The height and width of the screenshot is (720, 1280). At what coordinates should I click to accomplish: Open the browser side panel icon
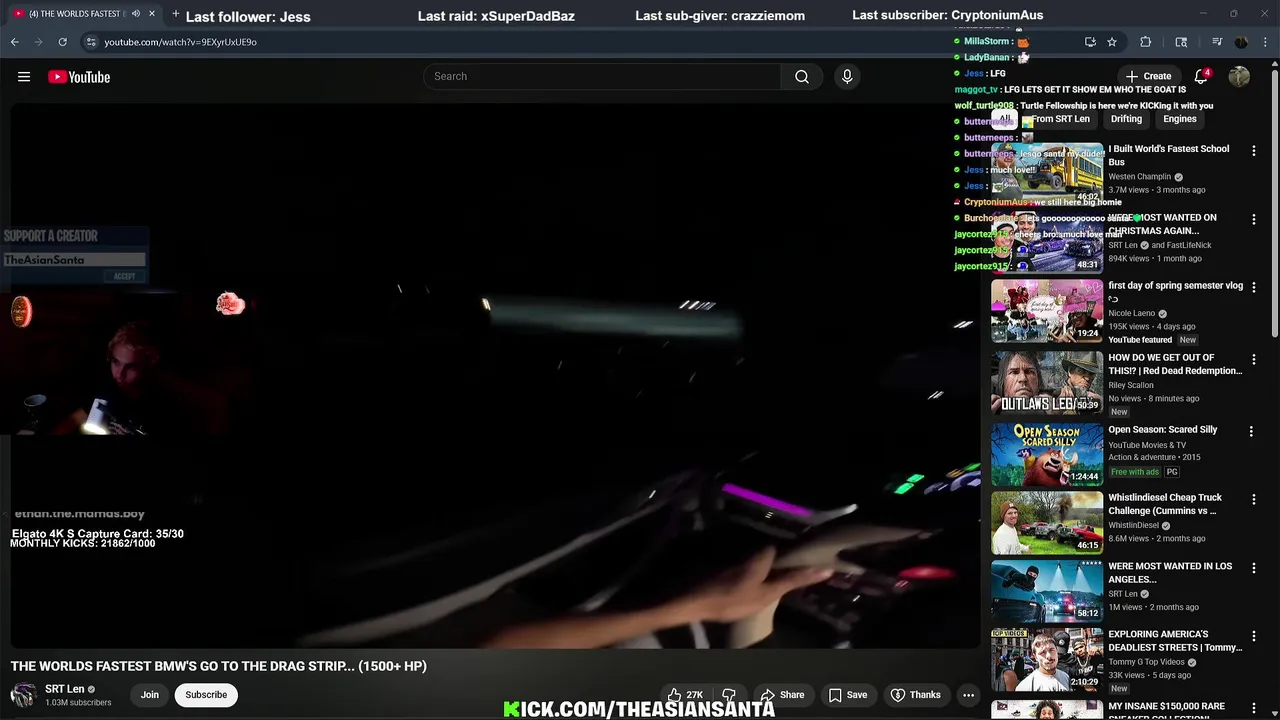[1181, 42]
